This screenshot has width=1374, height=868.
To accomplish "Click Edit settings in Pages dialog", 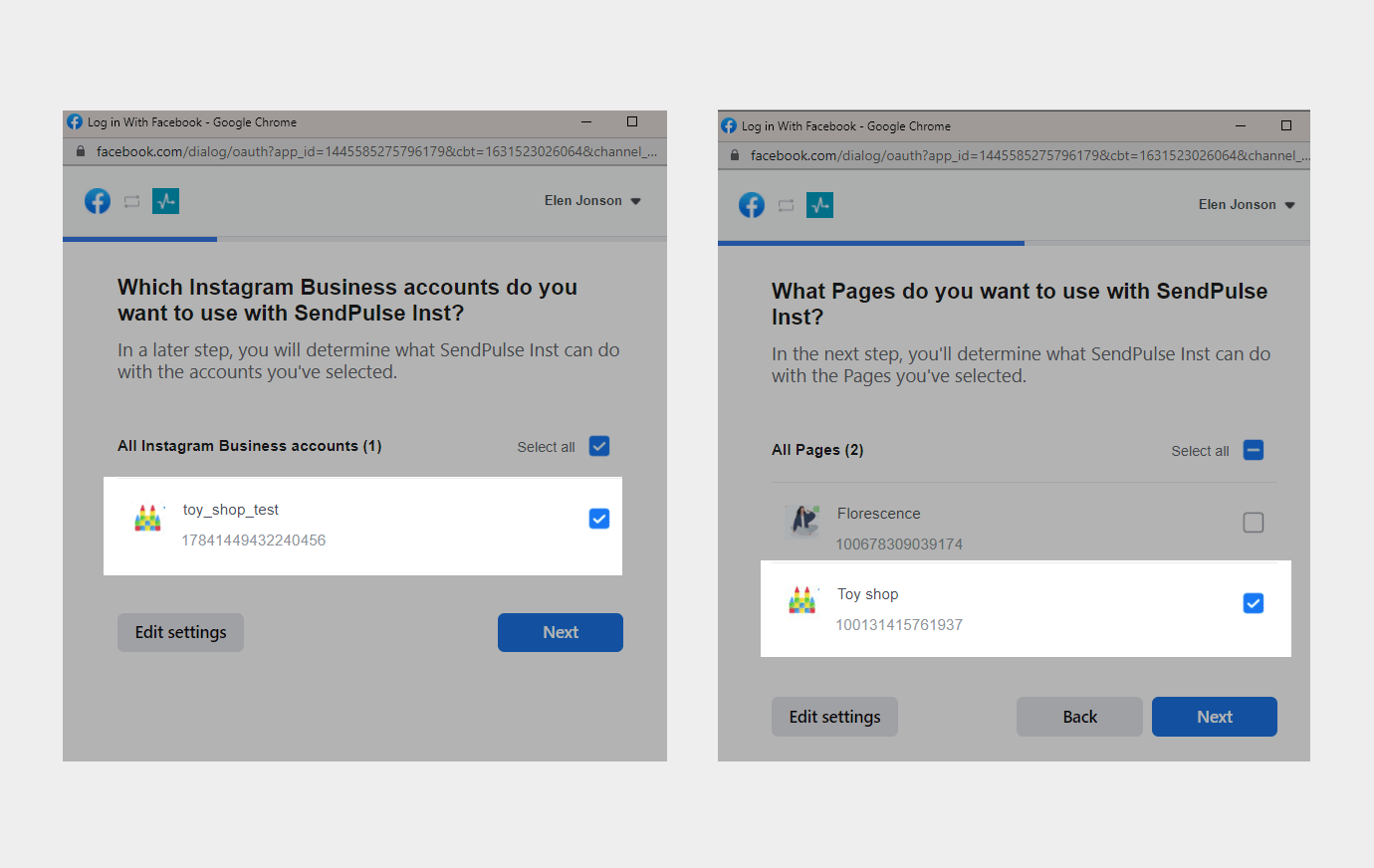I will (x=834, y=717).
